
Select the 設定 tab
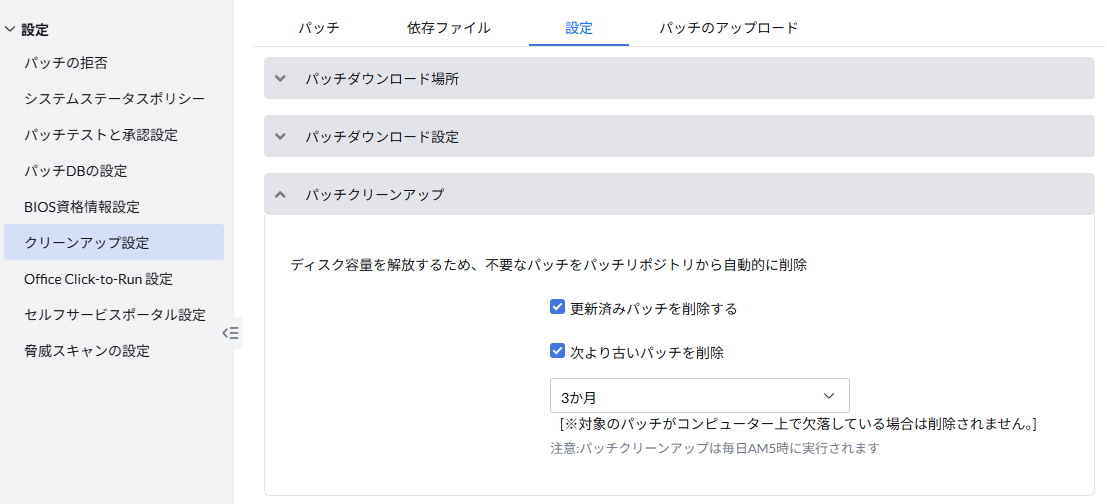(x=579, y=28)
